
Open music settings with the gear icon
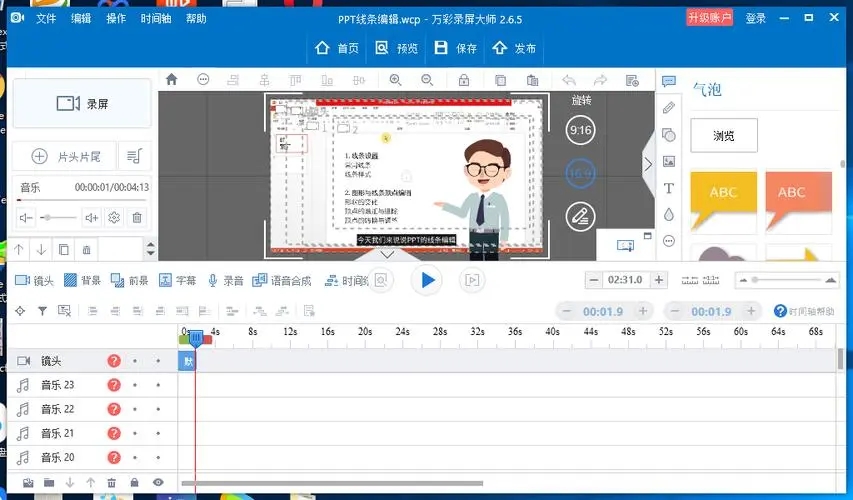tap(114, 217)
